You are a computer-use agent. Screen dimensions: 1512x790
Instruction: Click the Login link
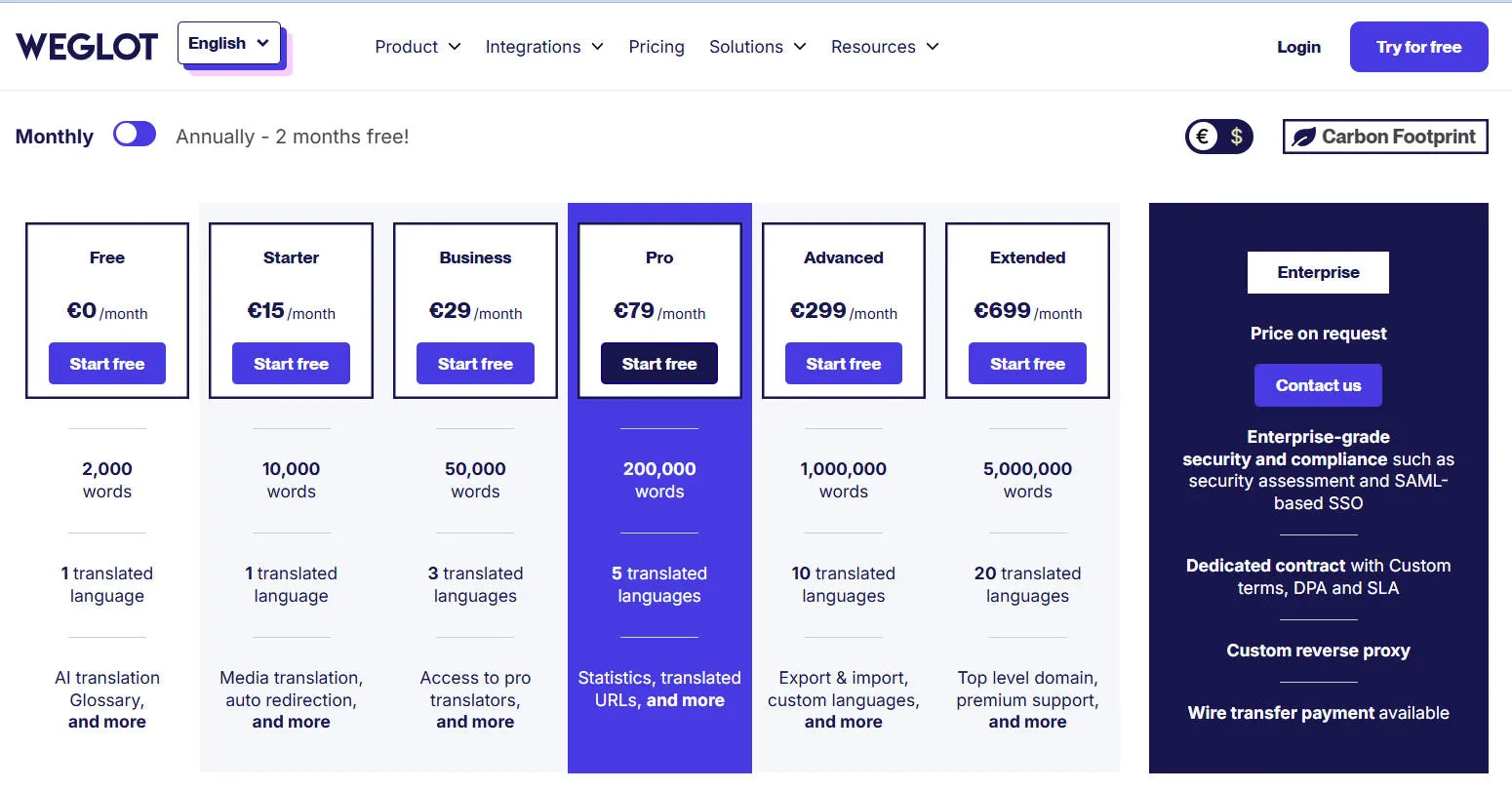tap(1298, 47)
